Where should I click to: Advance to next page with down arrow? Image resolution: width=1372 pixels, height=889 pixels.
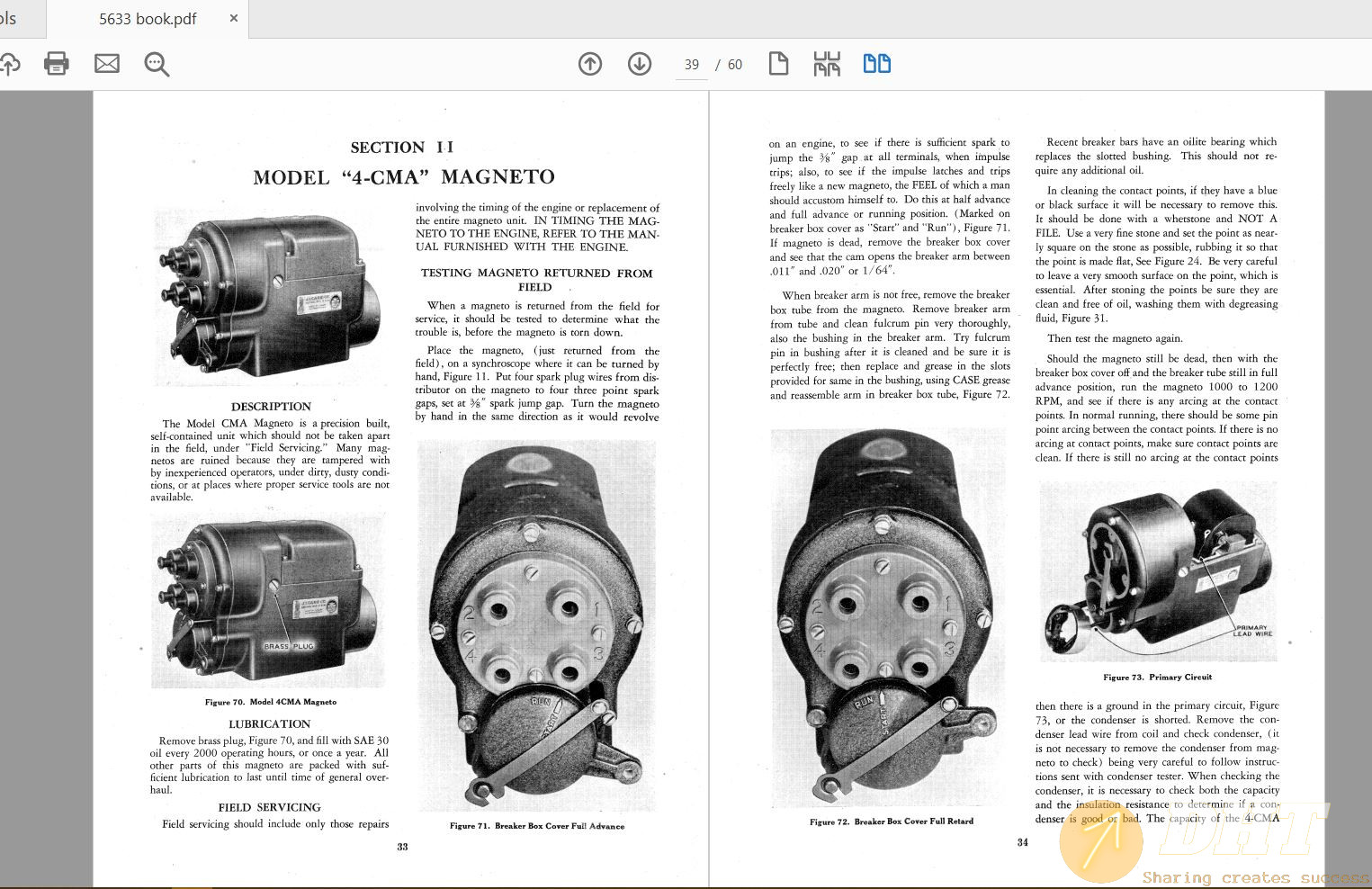pyautogui.click(x=640, y=64)
